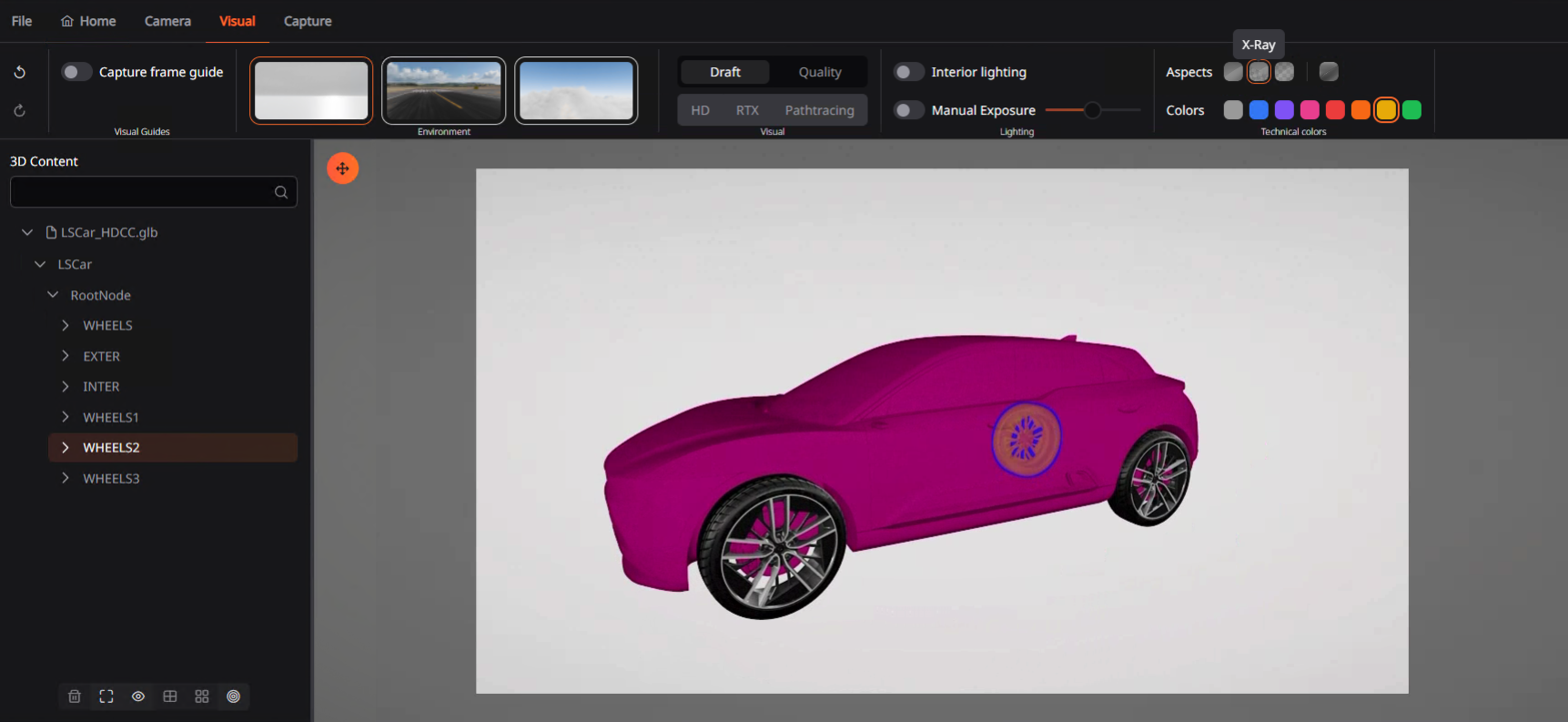
Task: Click the orange move gizmo button in viewport
Action: (342, 168)
